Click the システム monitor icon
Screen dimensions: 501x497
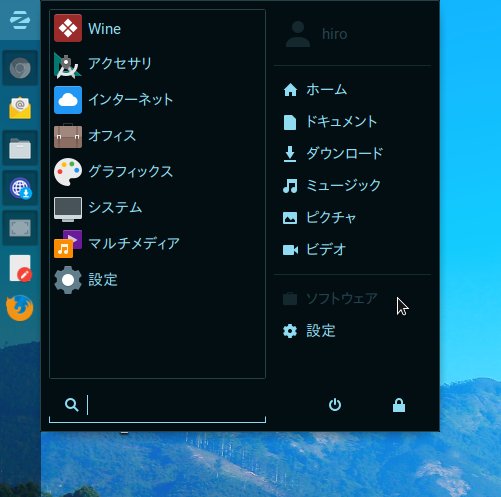pyautogui.click(x=68, y=209)
